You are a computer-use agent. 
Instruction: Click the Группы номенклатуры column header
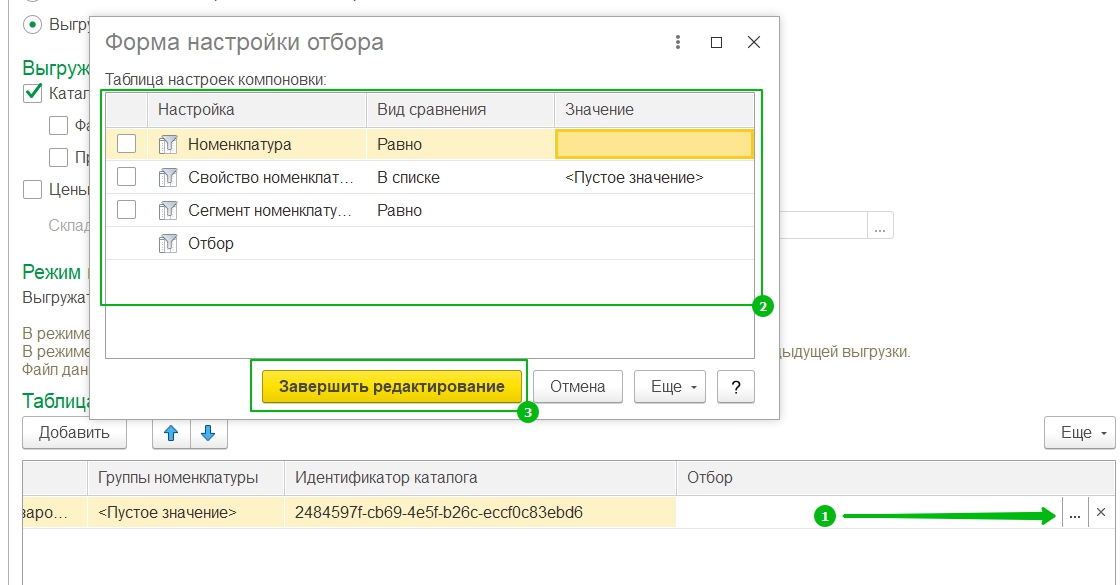tap(186, 478)
